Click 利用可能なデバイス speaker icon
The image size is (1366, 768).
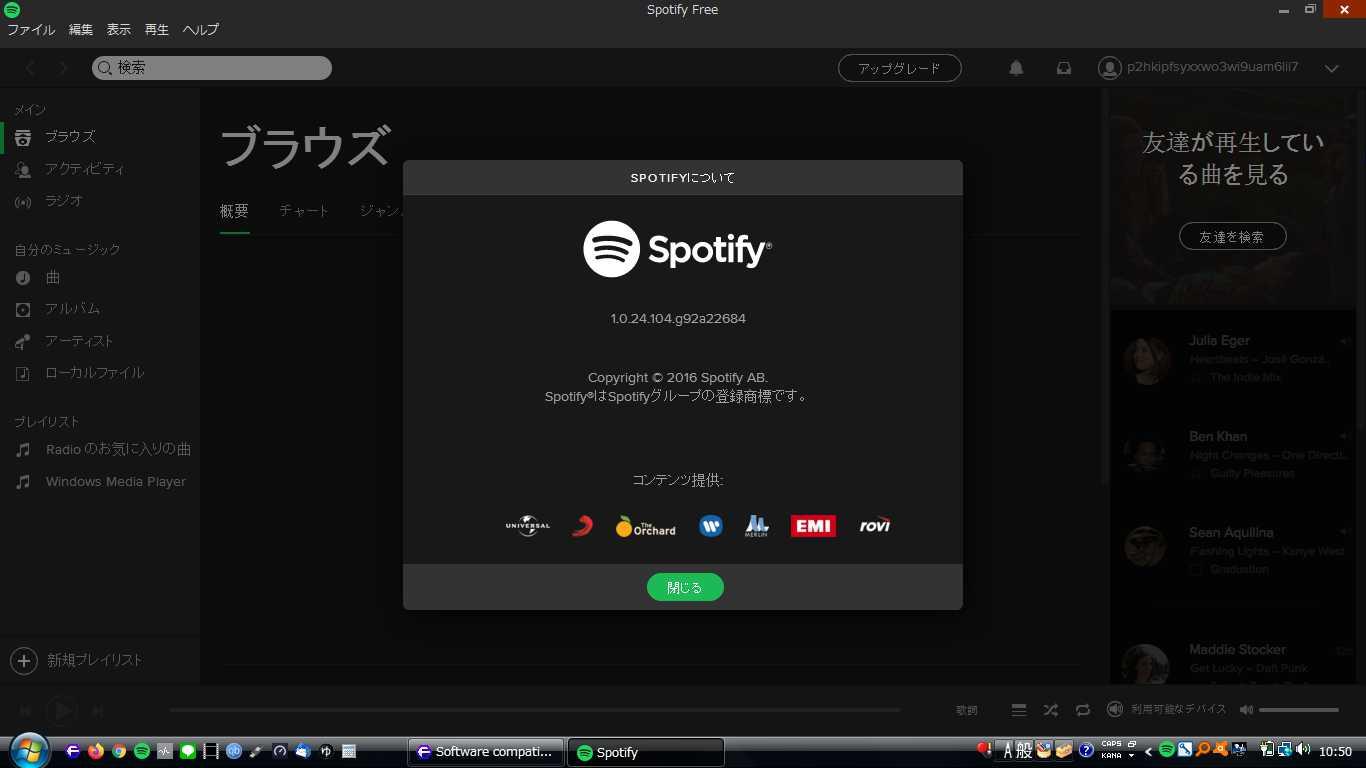[1114, 709]
